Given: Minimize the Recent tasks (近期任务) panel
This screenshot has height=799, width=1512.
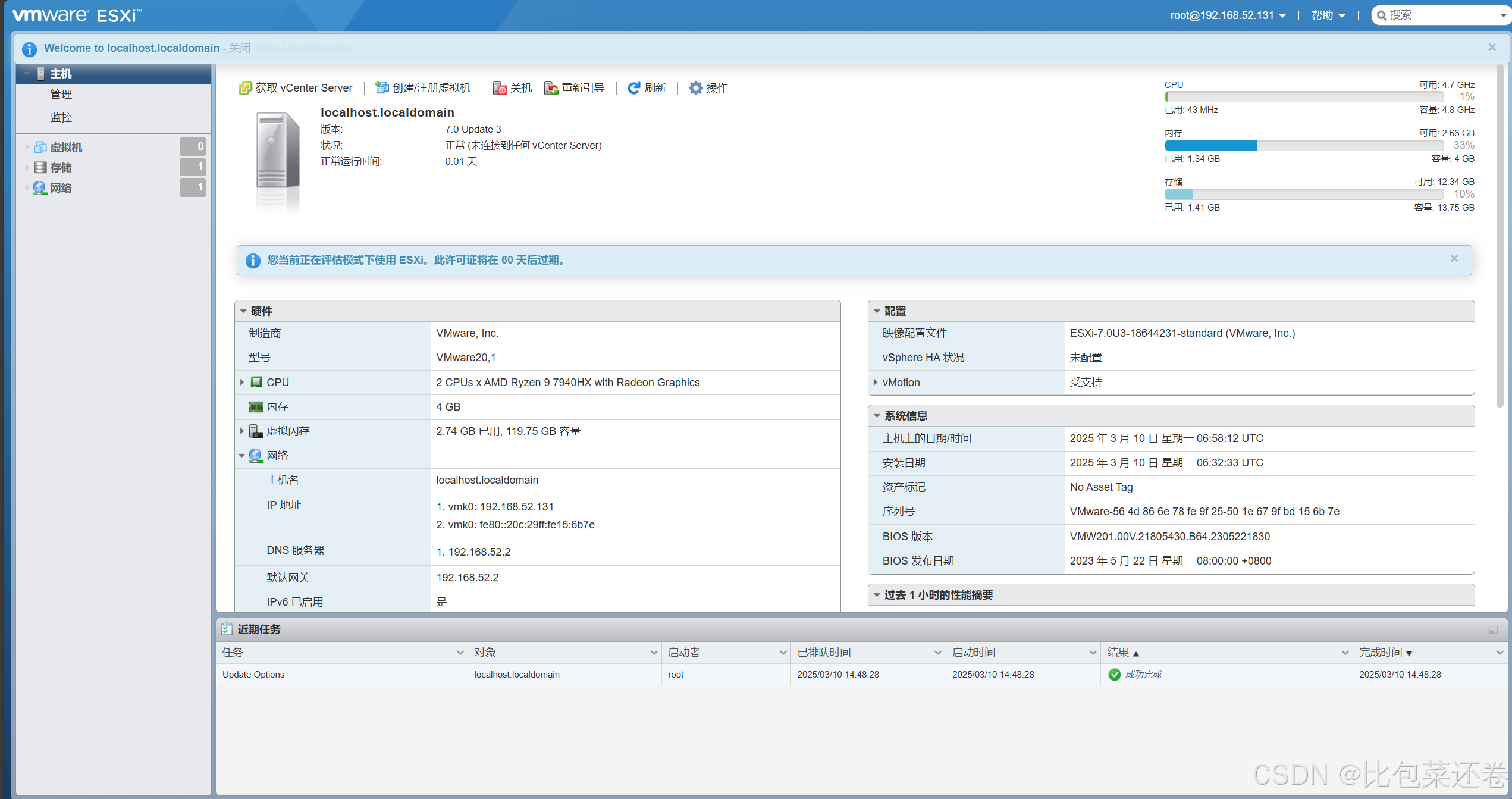Looking at the screenshot, I should click(x=1493, y=629).
